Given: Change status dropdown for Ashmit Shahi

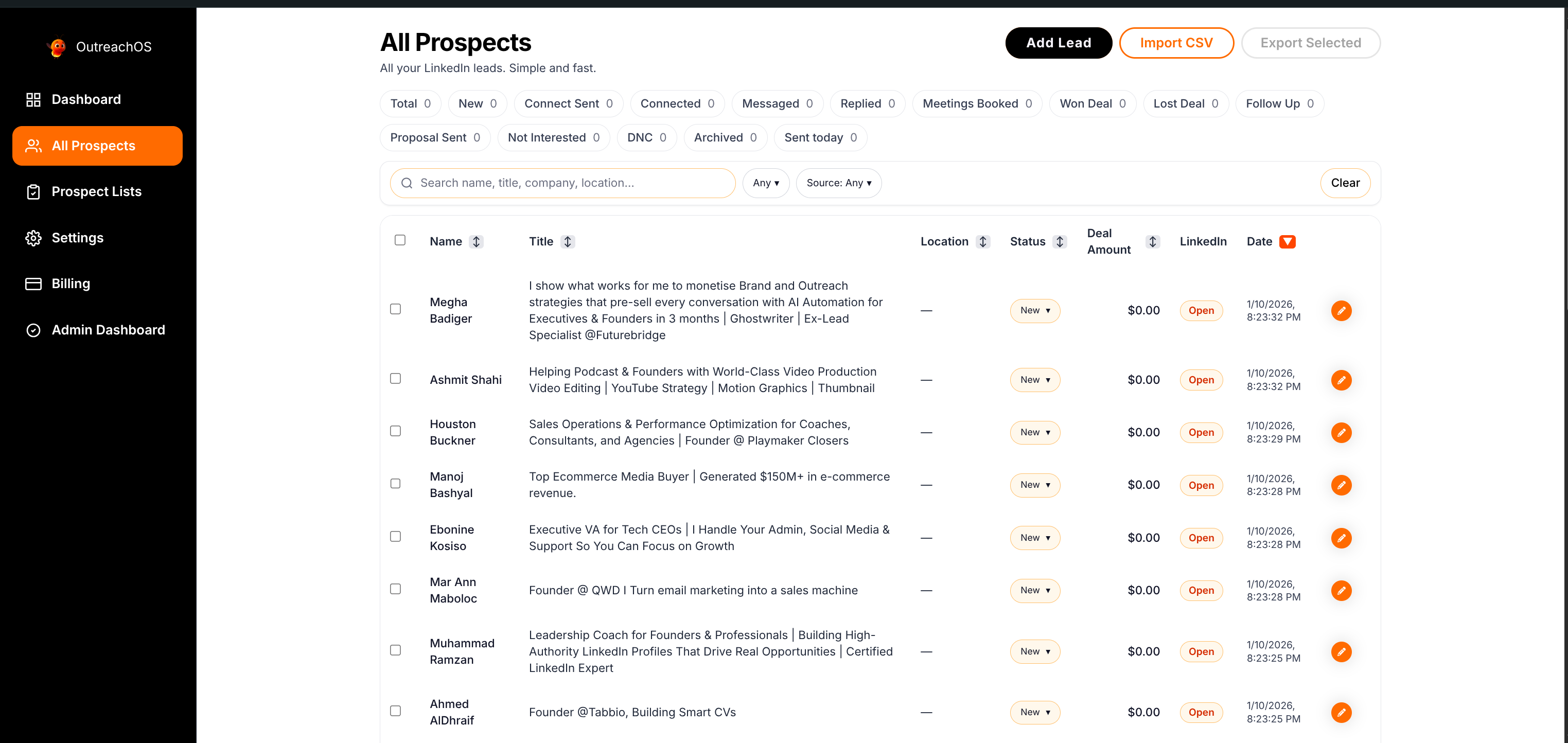Looking at the screenshot, I should (1035, 379).
